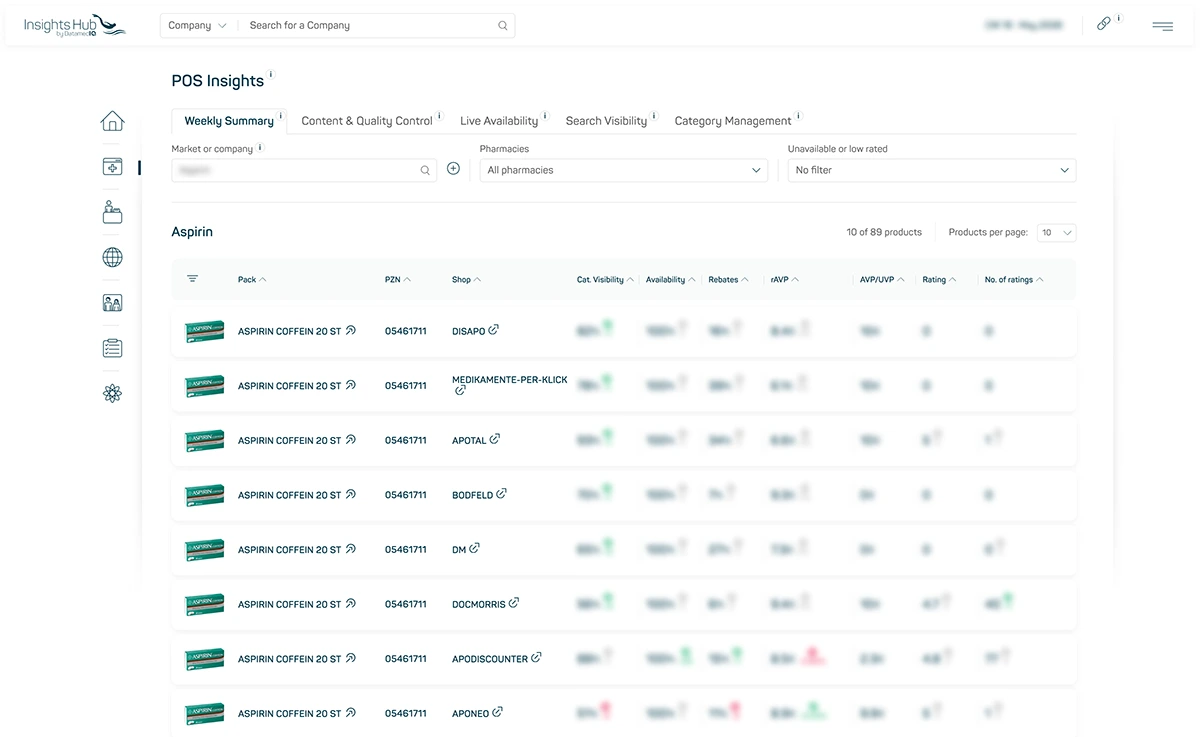
Task: Switch to Live Availability tab
Action: (499, 121)
